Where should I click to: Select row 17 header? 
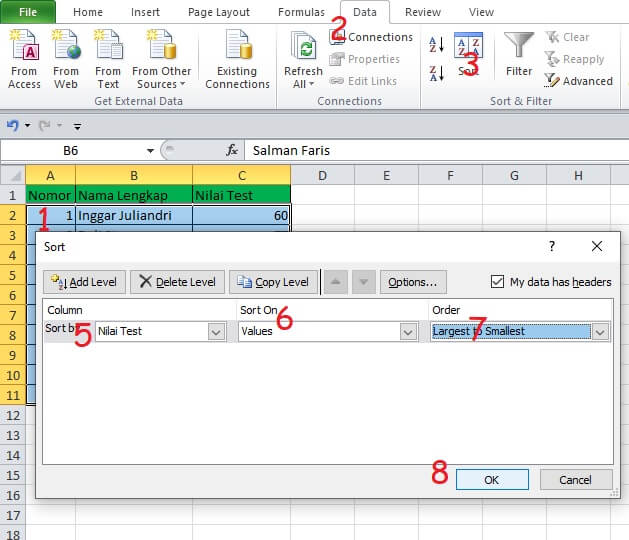point(13,515)
